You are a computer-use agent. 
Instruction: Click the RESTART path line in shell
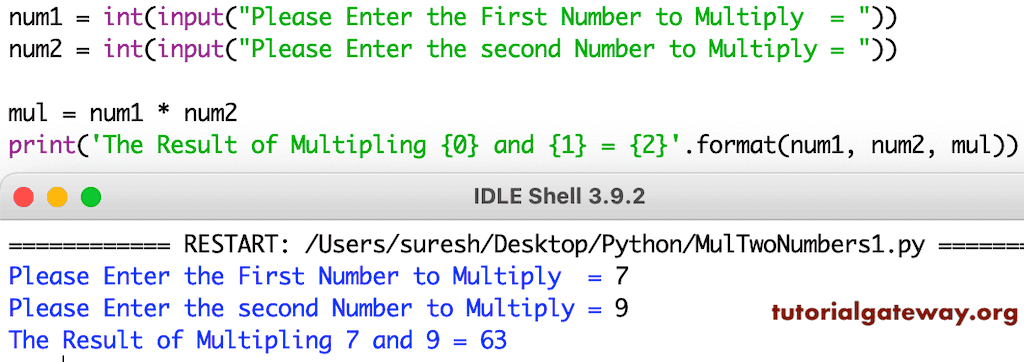pos(516,245)
